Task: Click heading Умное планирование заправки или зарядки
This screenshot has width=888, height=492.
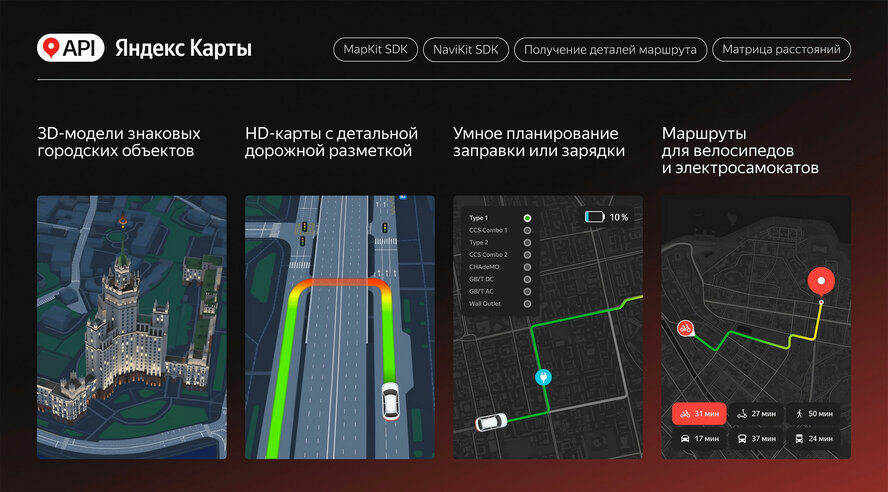Action: [x=539, y=142]
